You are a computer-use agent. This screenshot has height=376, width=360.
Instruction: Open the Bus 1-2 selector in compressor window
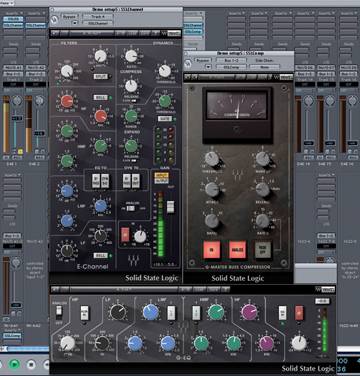230,60
